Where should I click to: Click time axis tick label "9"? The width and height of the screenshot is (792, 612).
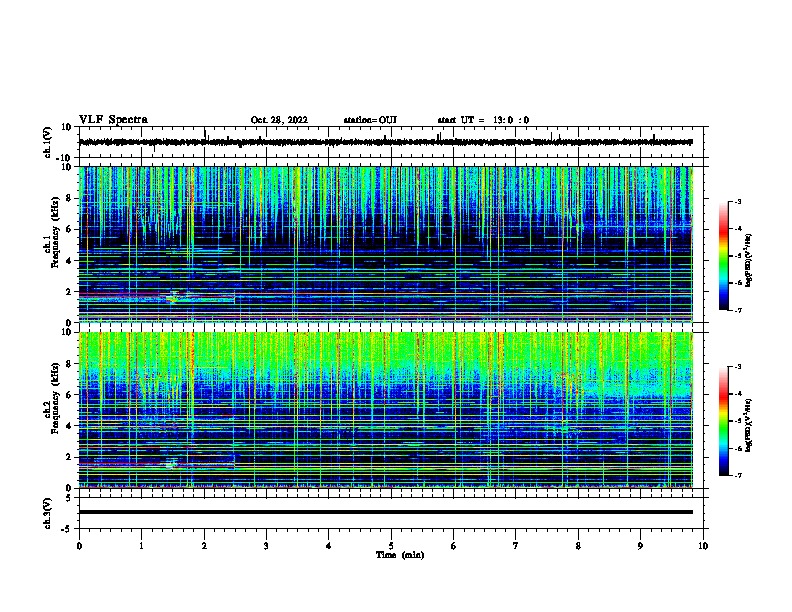(640, 546)
